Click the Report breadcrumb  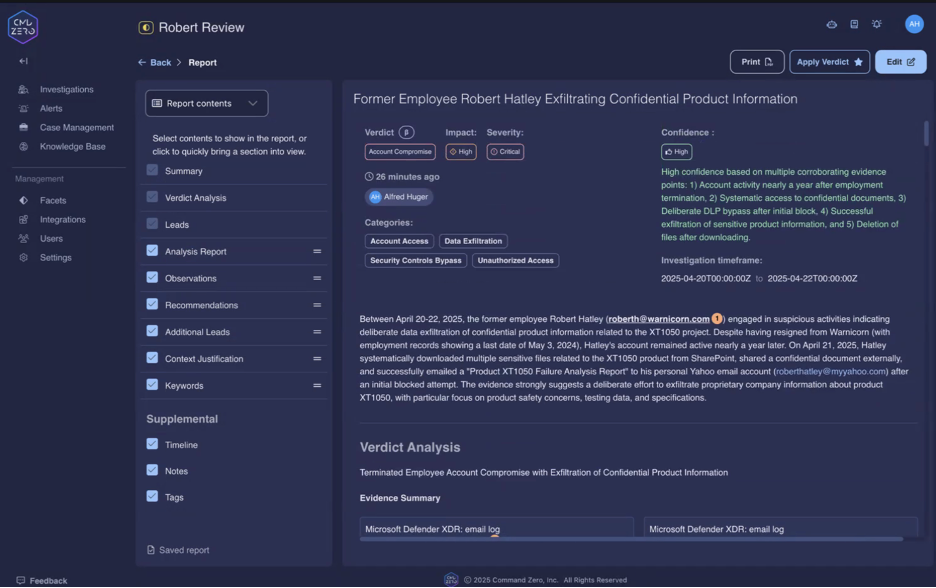(x=202, y=63)
